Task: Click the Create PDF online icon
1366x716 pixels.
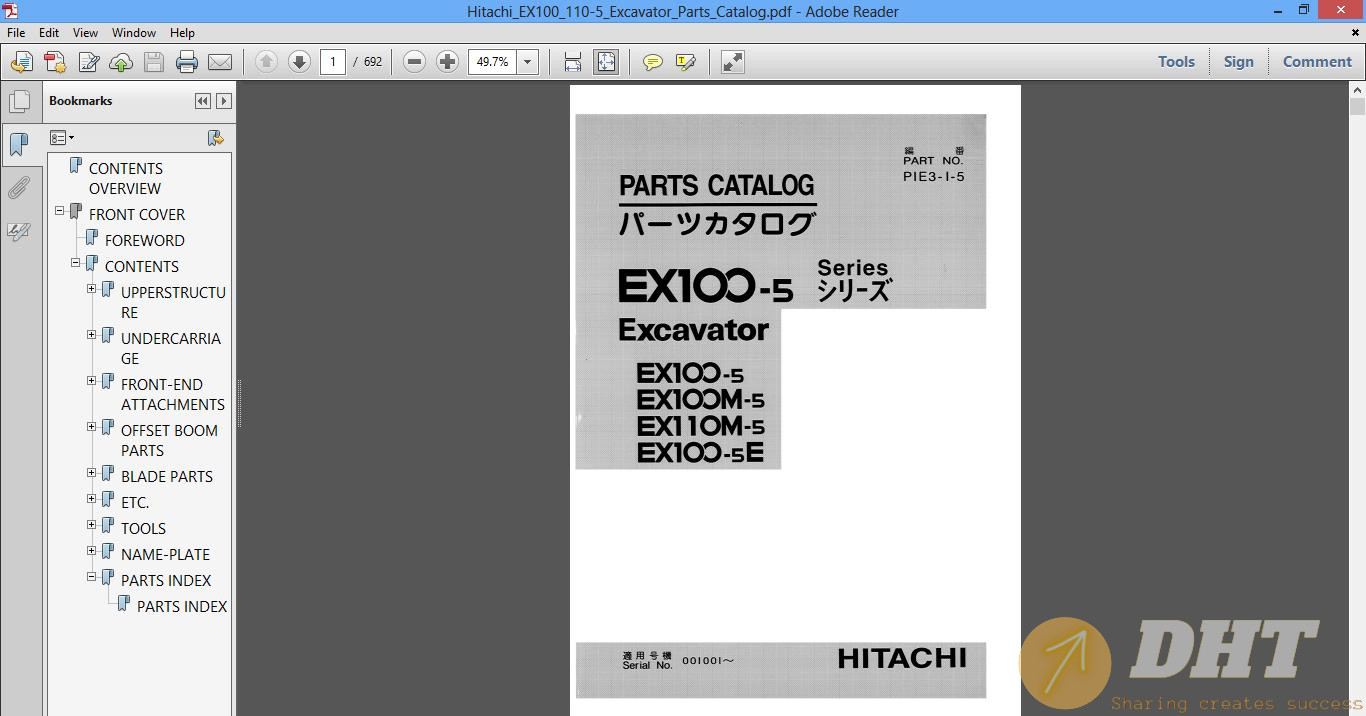Action: pyautogui.click(x=21, y=62)
